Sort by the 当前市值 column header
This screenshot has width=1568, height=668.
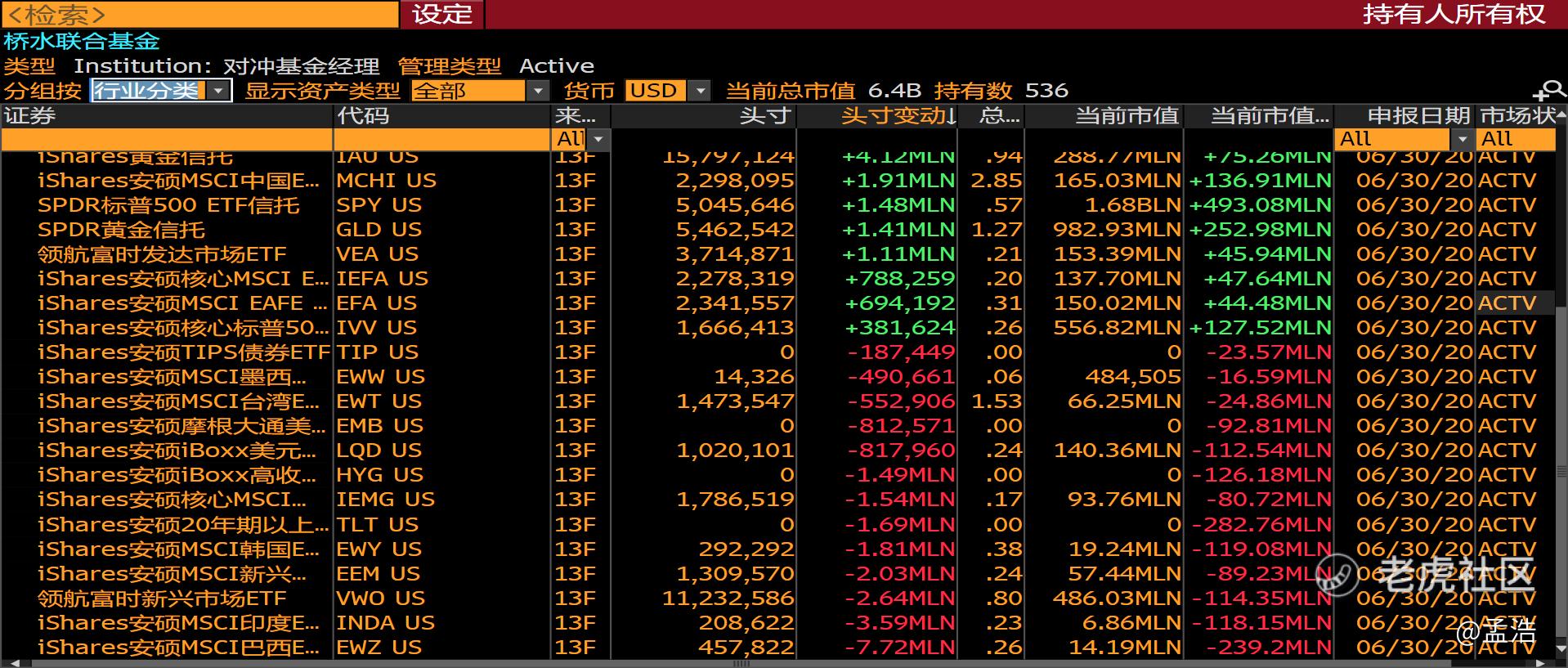point(1104,116)
